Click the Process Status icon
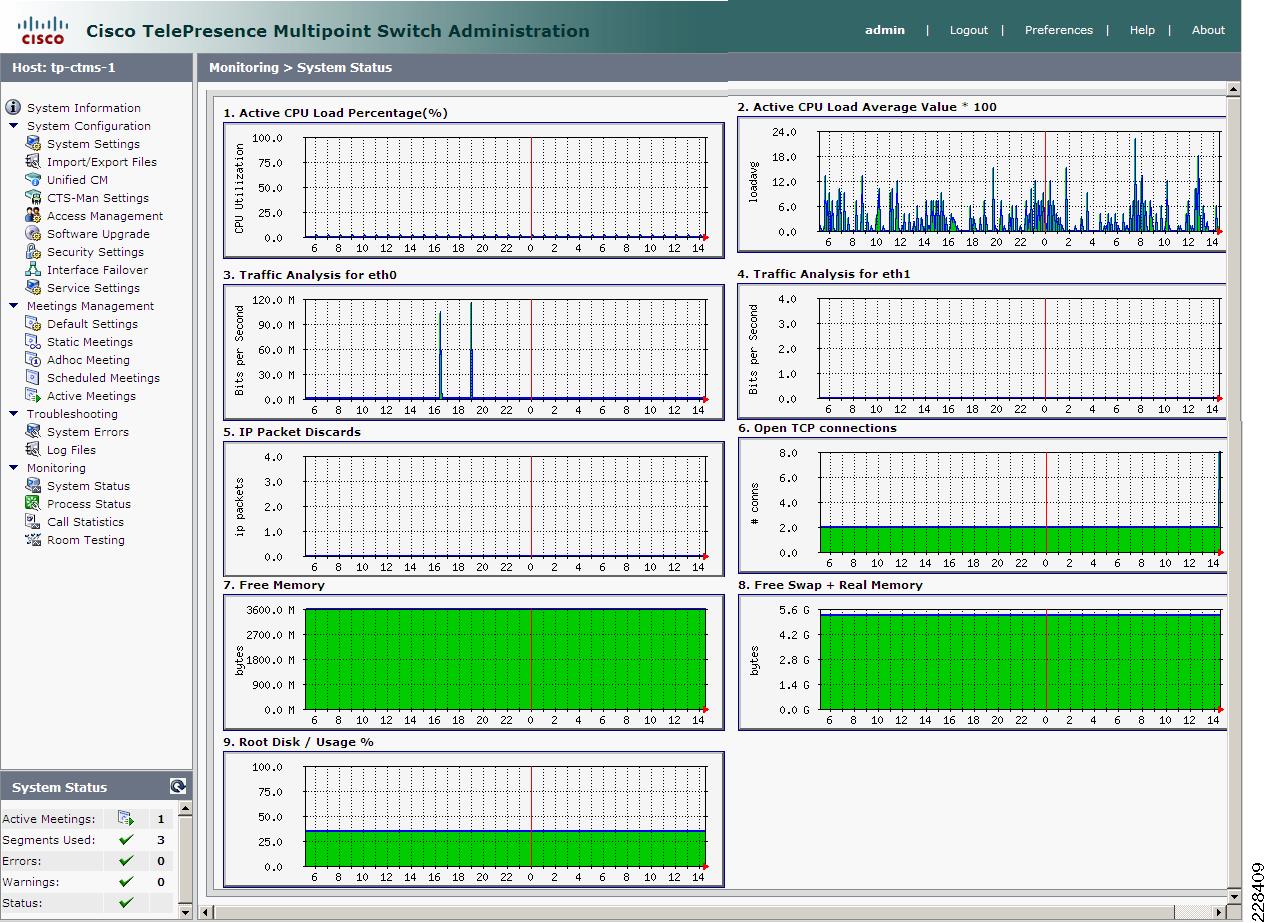The width and height of the screenshot is (1266, 923). tap(33, 504)
